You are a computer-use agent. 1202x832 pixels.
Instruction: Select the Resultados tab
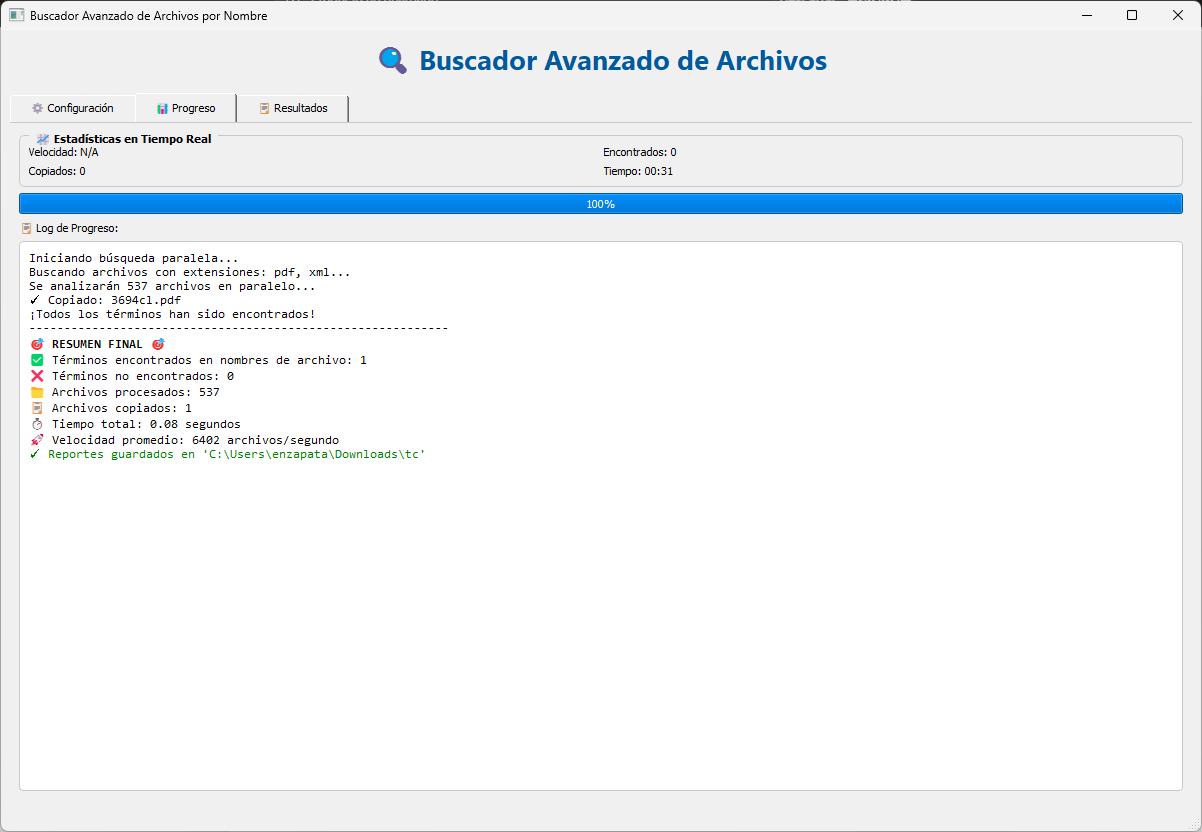(292, 108)
